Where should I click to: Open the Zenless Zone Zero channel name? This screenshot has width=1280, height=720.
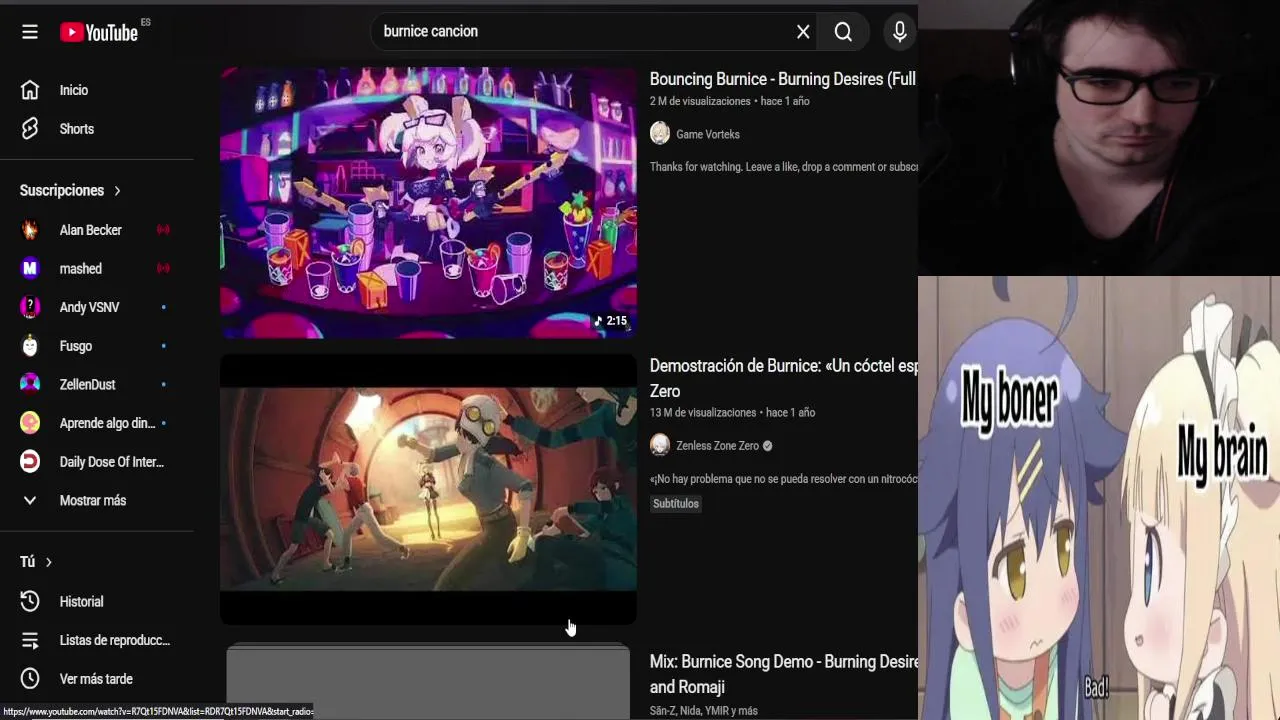pyautogui.click(x=717, y=446)
